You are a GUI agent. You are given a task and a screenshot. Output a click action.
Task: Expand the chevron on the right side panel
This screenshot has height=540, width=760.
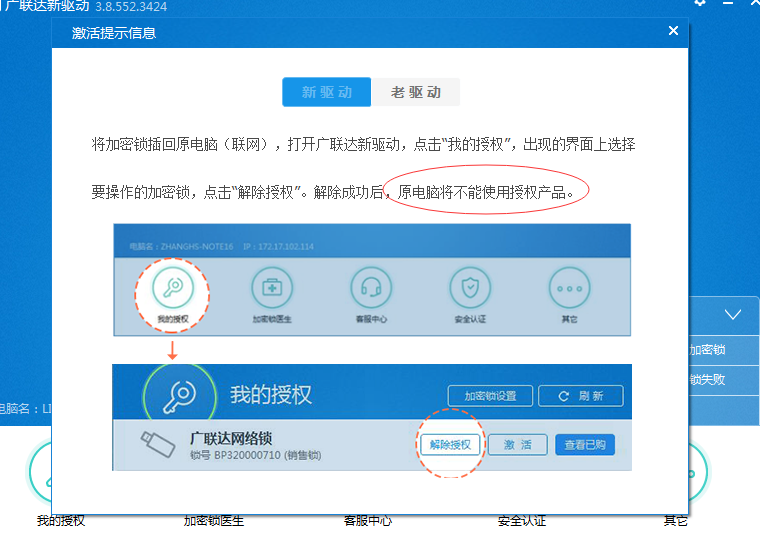point(732,315)
